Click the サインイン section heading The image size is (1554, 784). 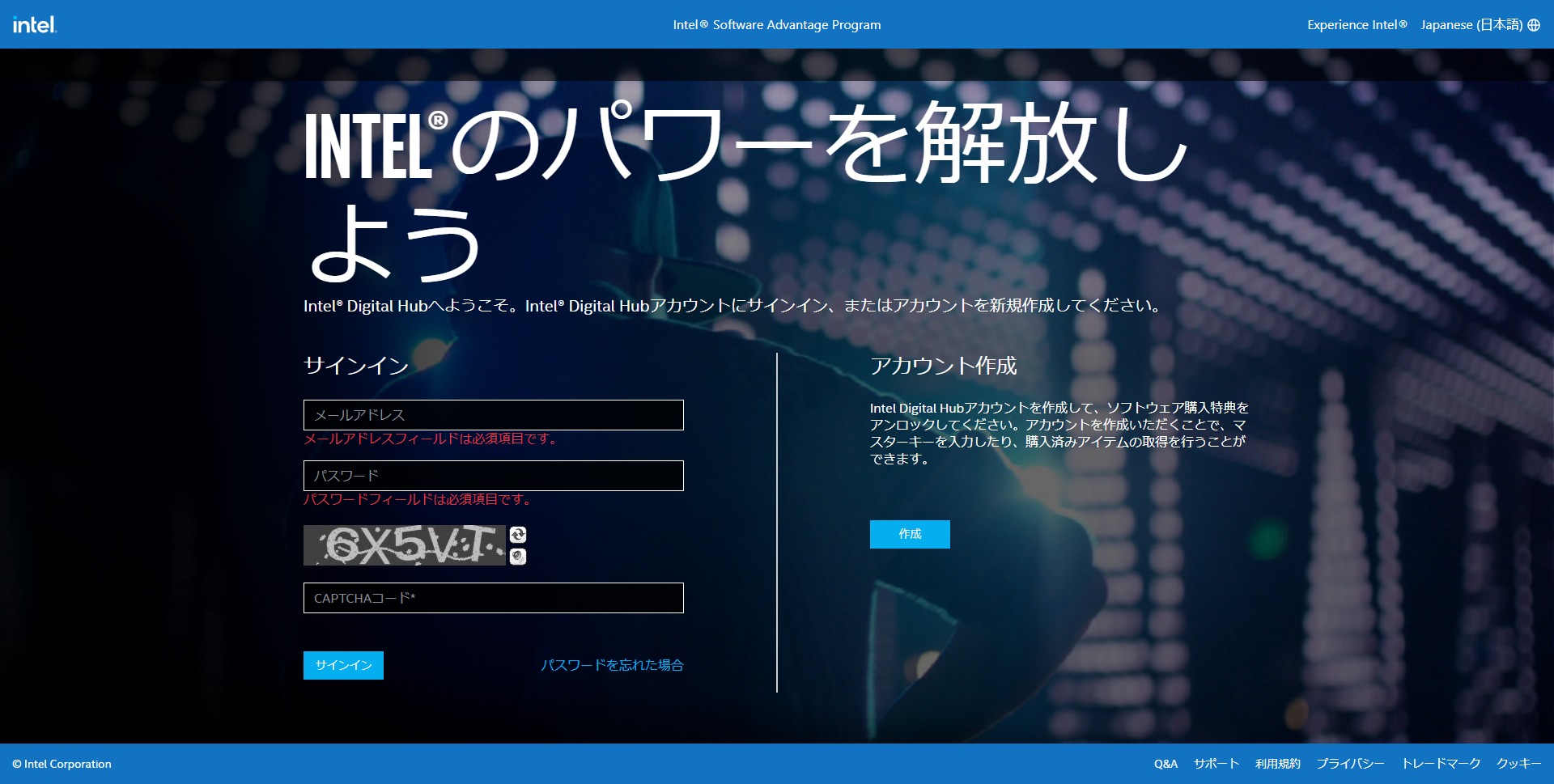point(356,366)
